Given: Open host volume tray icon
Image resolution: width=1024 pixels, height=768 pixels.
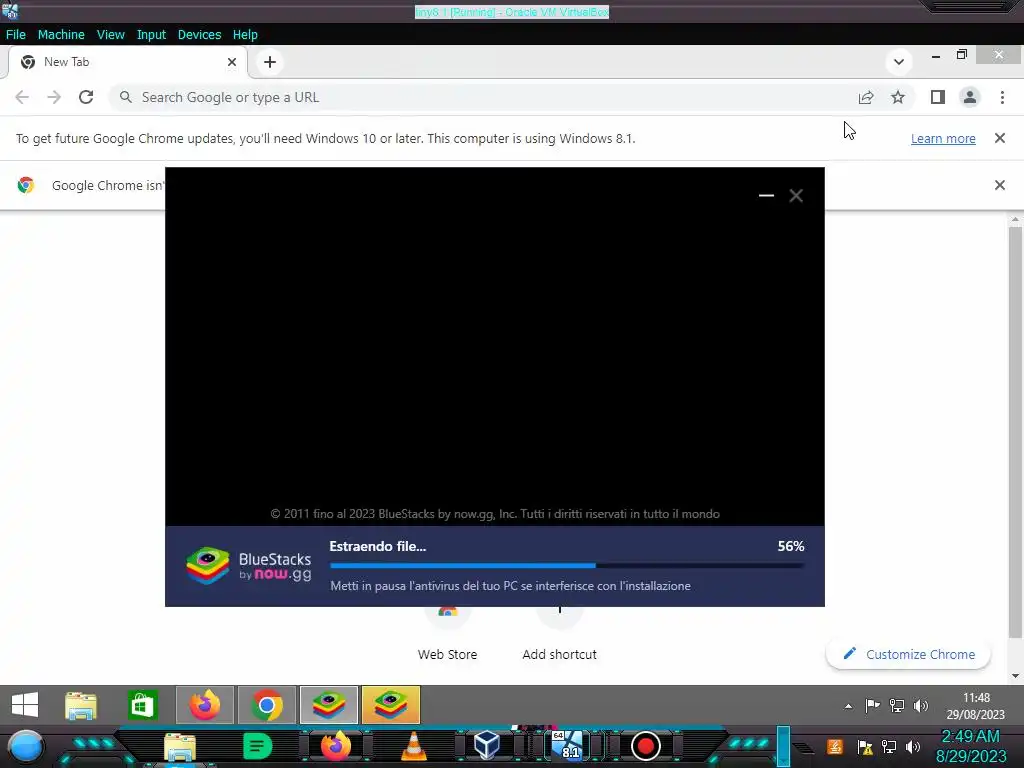Looking at the screenshot, I should click(913, 747).
